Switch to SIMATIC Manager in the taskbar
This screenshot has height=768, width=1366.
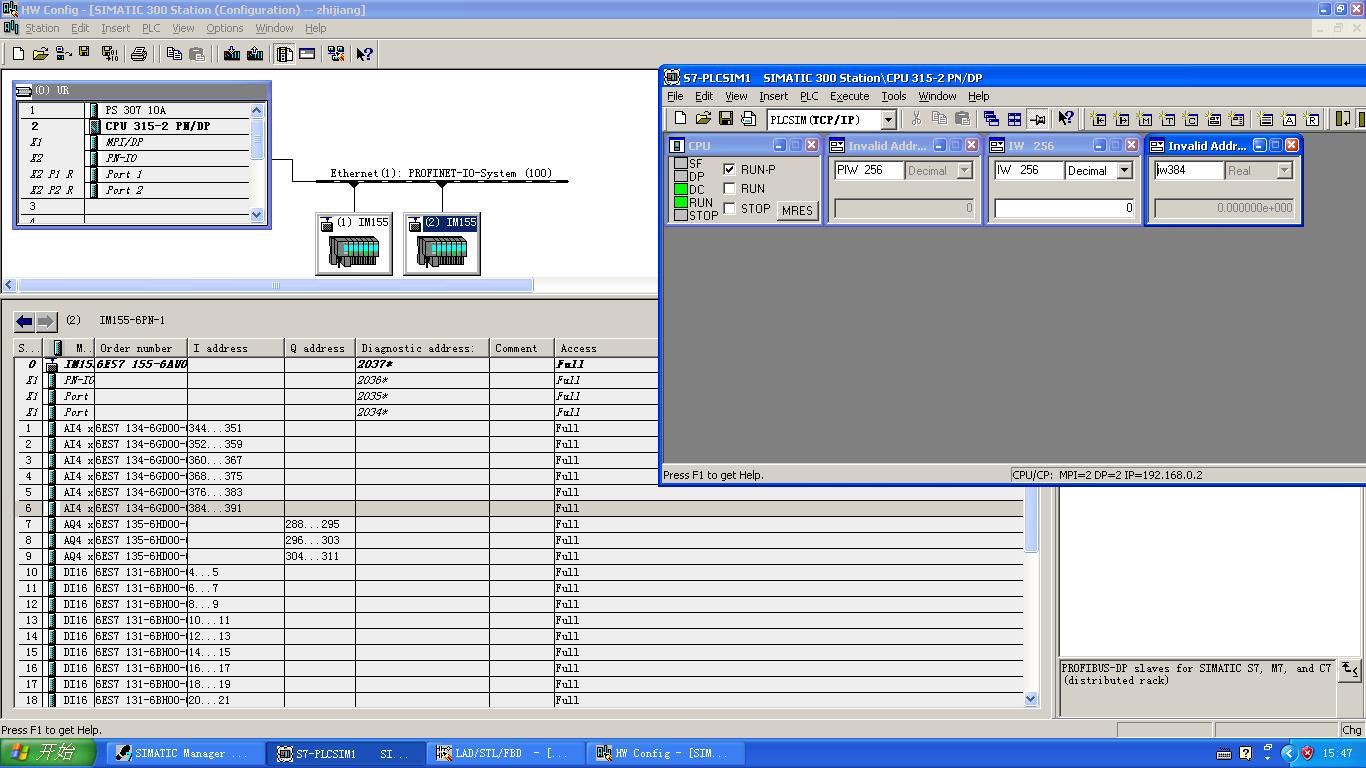(x=186, y=753)
